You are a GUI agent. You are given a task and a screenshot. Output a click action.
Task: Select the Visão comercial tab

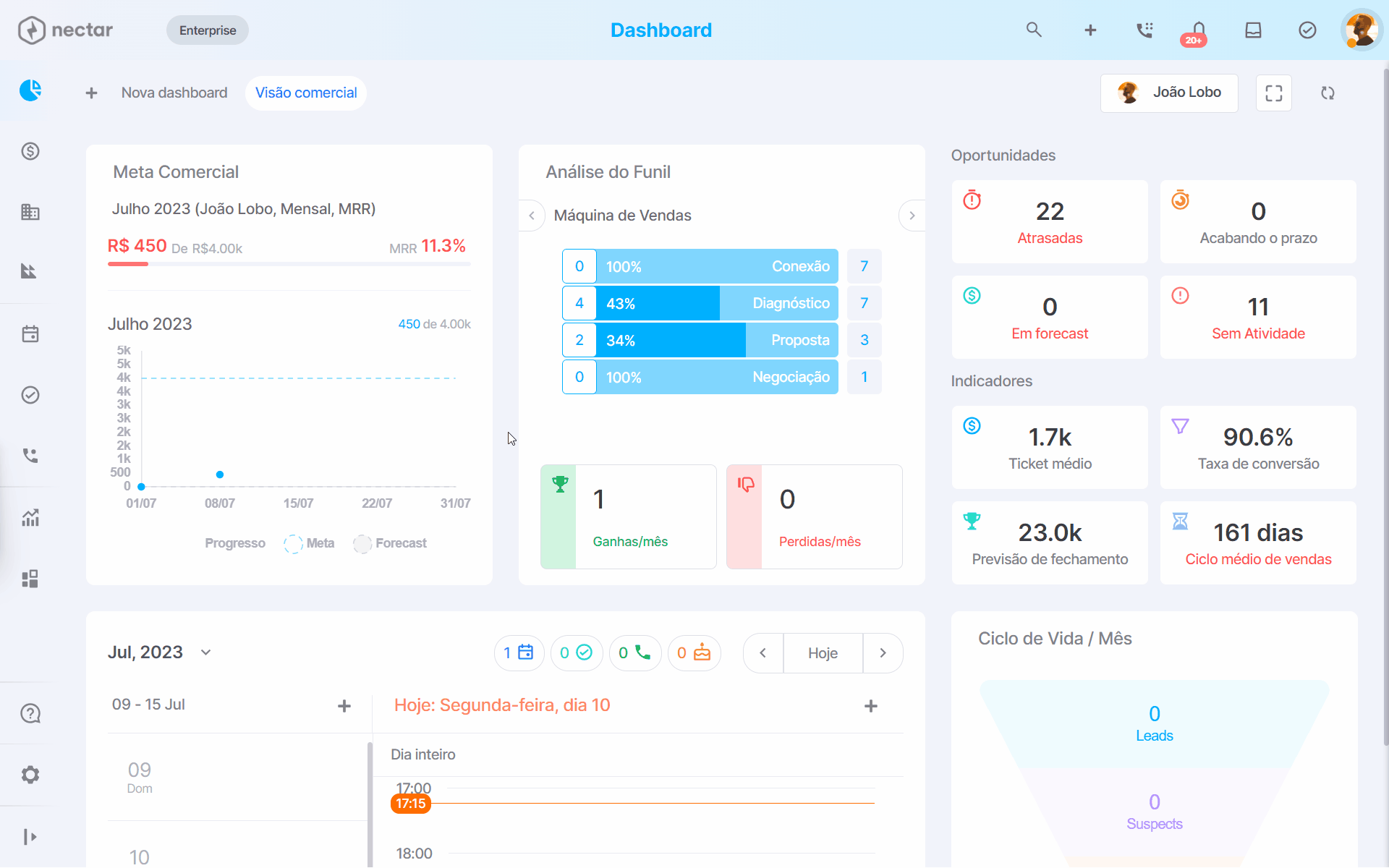click(306, 93)
